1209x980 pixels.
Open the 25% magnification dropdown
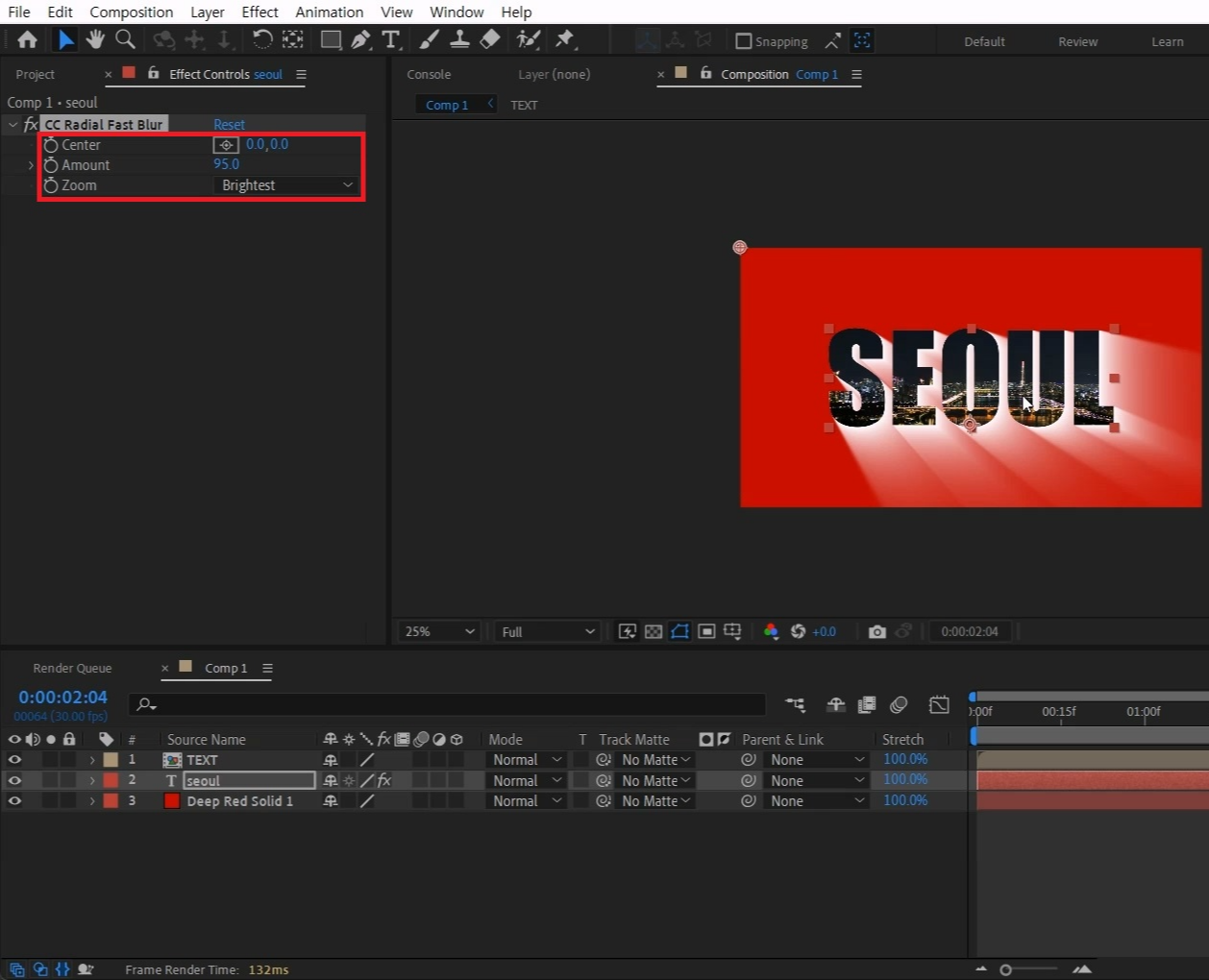[x=438, y=631]
